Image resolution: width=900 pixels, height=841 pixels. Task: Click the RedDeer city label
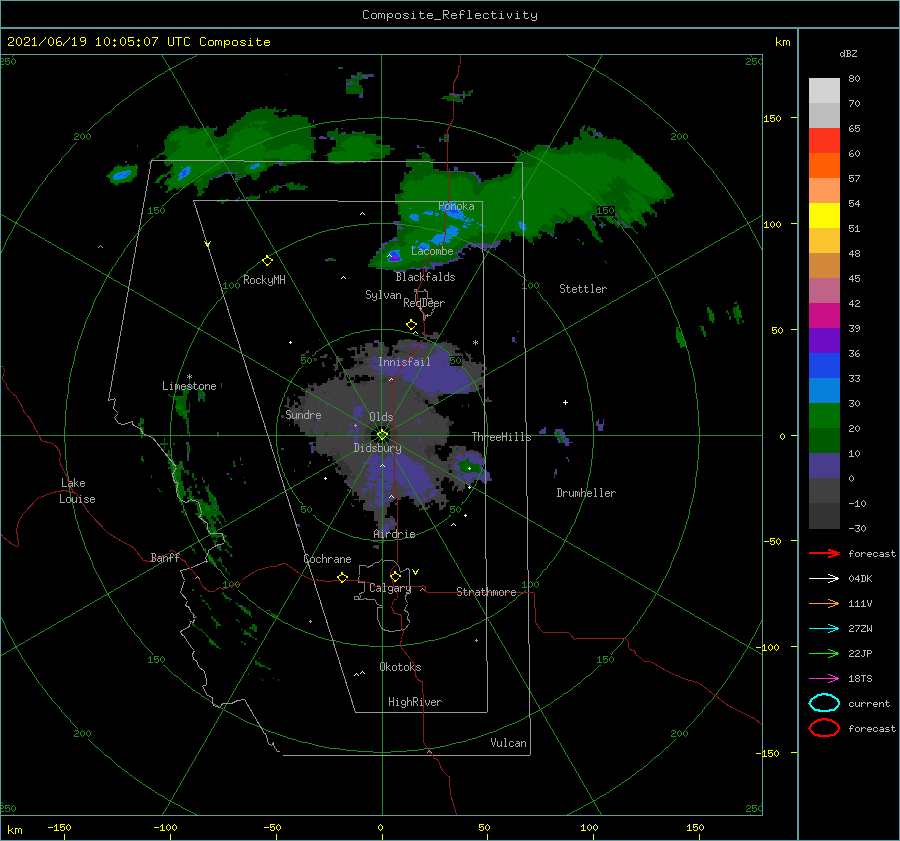point(424,303)
